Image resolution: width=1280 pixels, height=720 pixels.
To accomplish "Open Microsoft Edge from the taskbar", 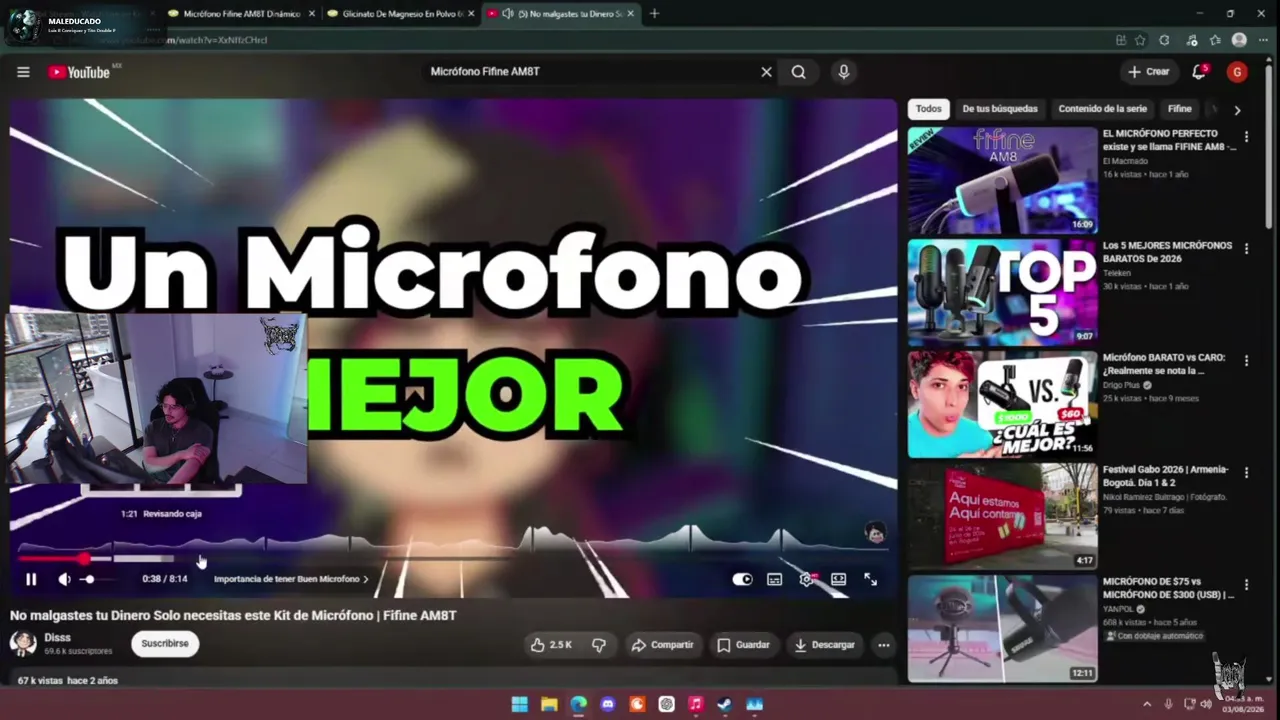I will (x=579, y=704).
